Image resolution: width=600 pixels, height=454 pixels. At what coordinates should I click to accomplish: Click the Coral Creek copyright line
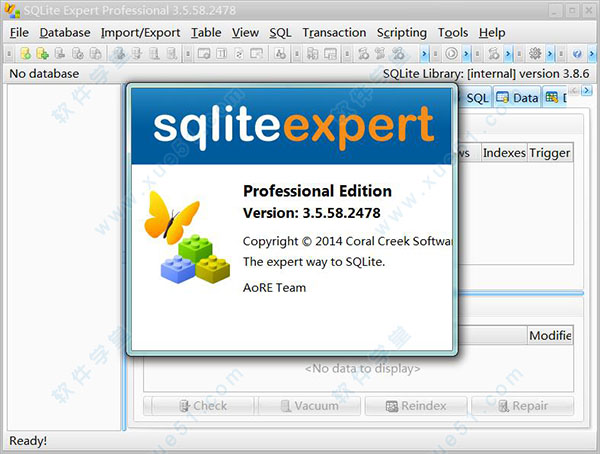(x=347, y=241)
